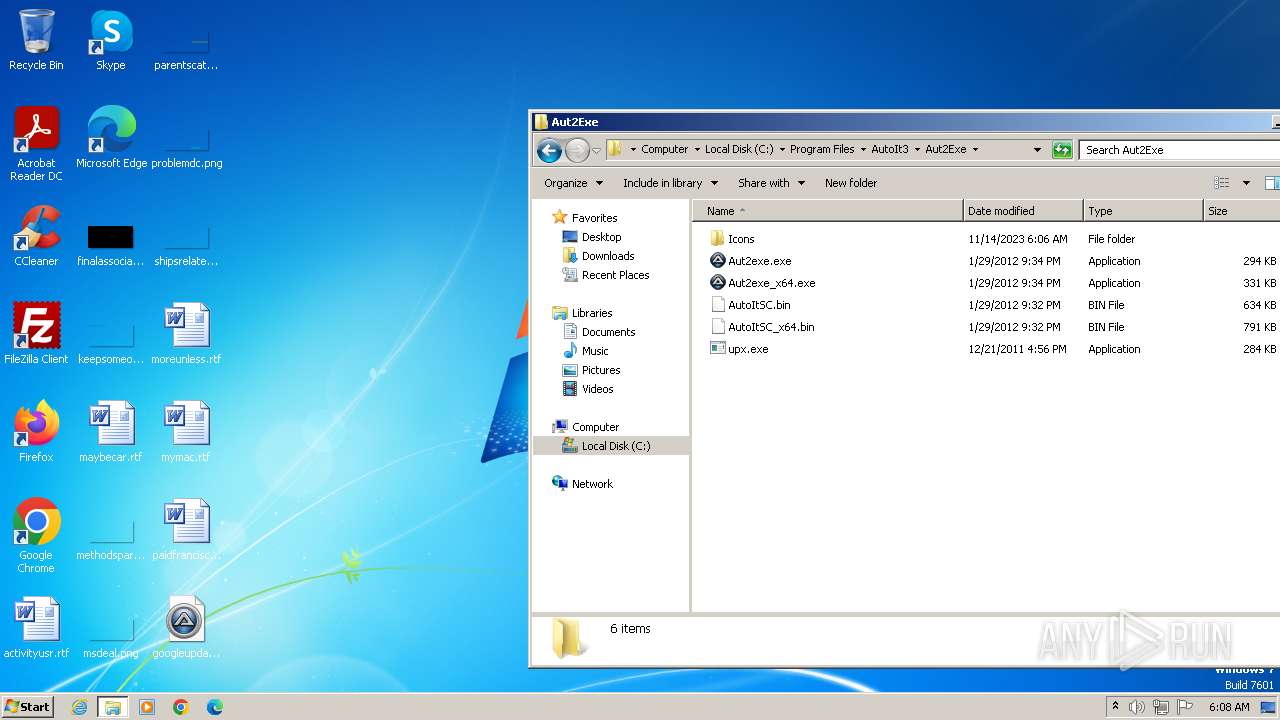Click the New folder button

click(851, 183)
